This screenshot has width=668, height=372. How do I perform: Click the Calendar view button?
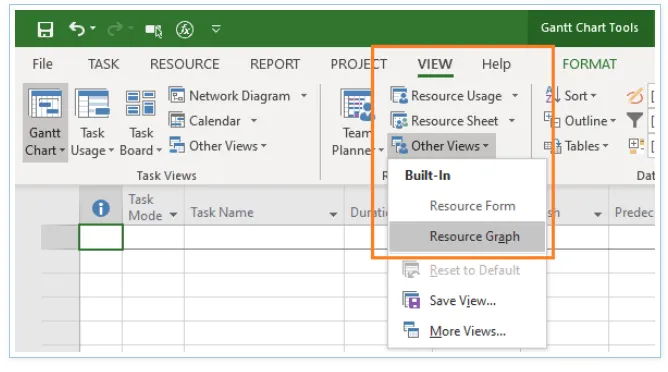click(205, 121)
